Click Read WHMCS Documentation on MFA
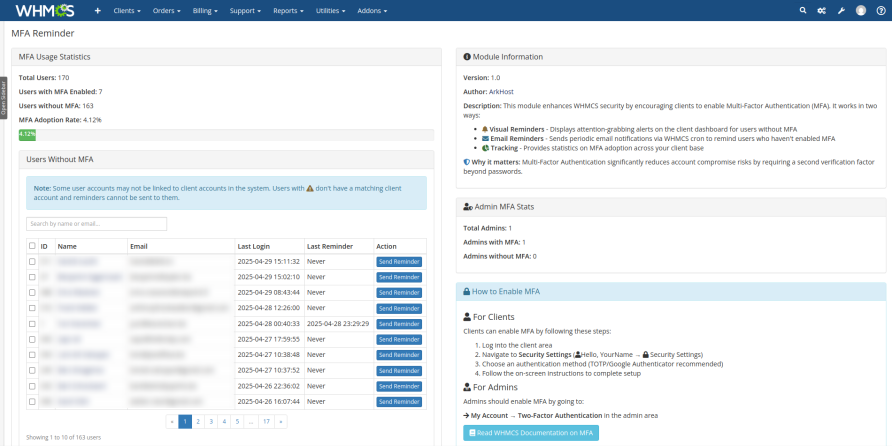Viewport: 892px width, 446px height. pos(531,433)
